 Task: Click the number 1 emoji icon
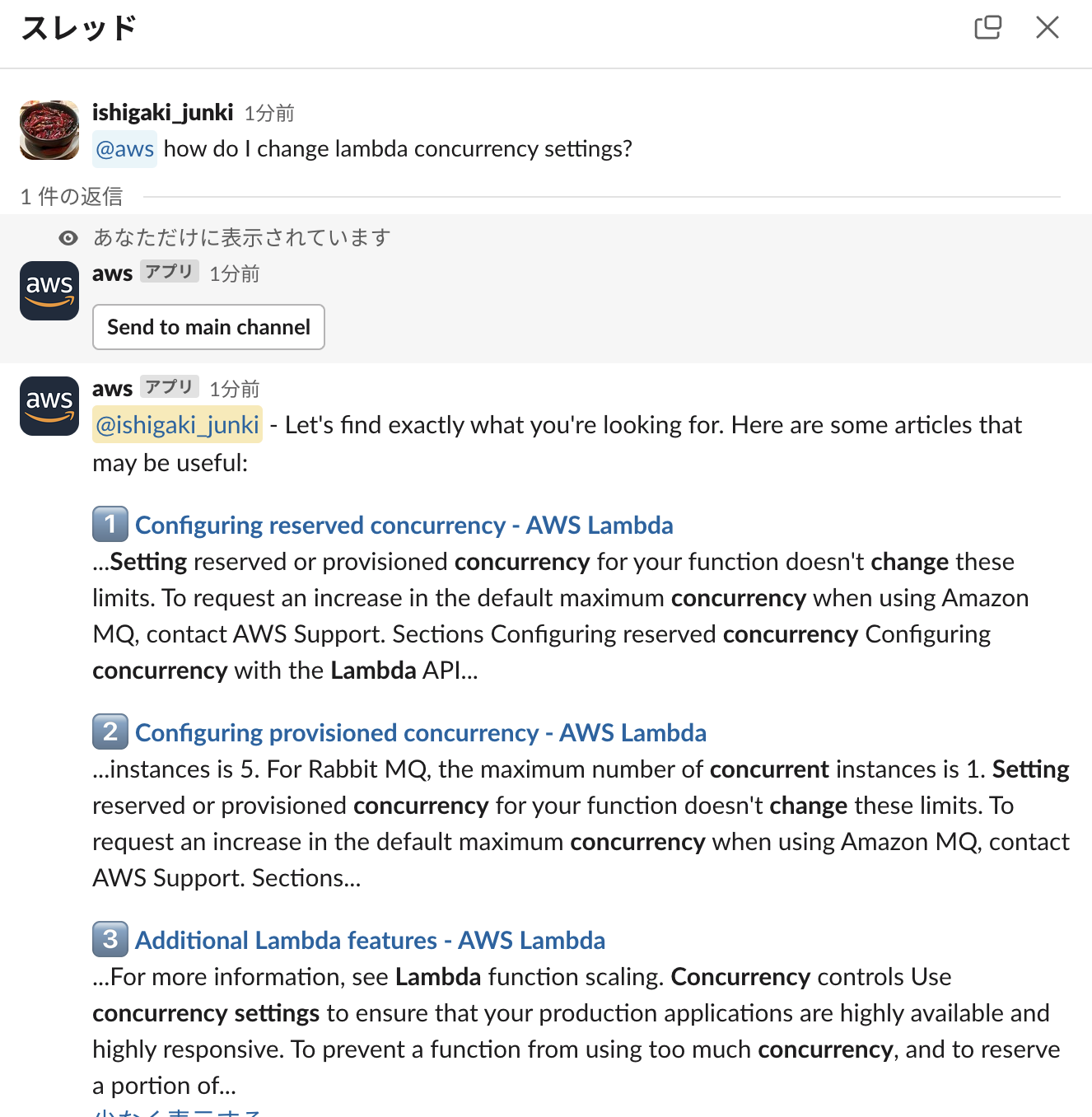[110, 524]
